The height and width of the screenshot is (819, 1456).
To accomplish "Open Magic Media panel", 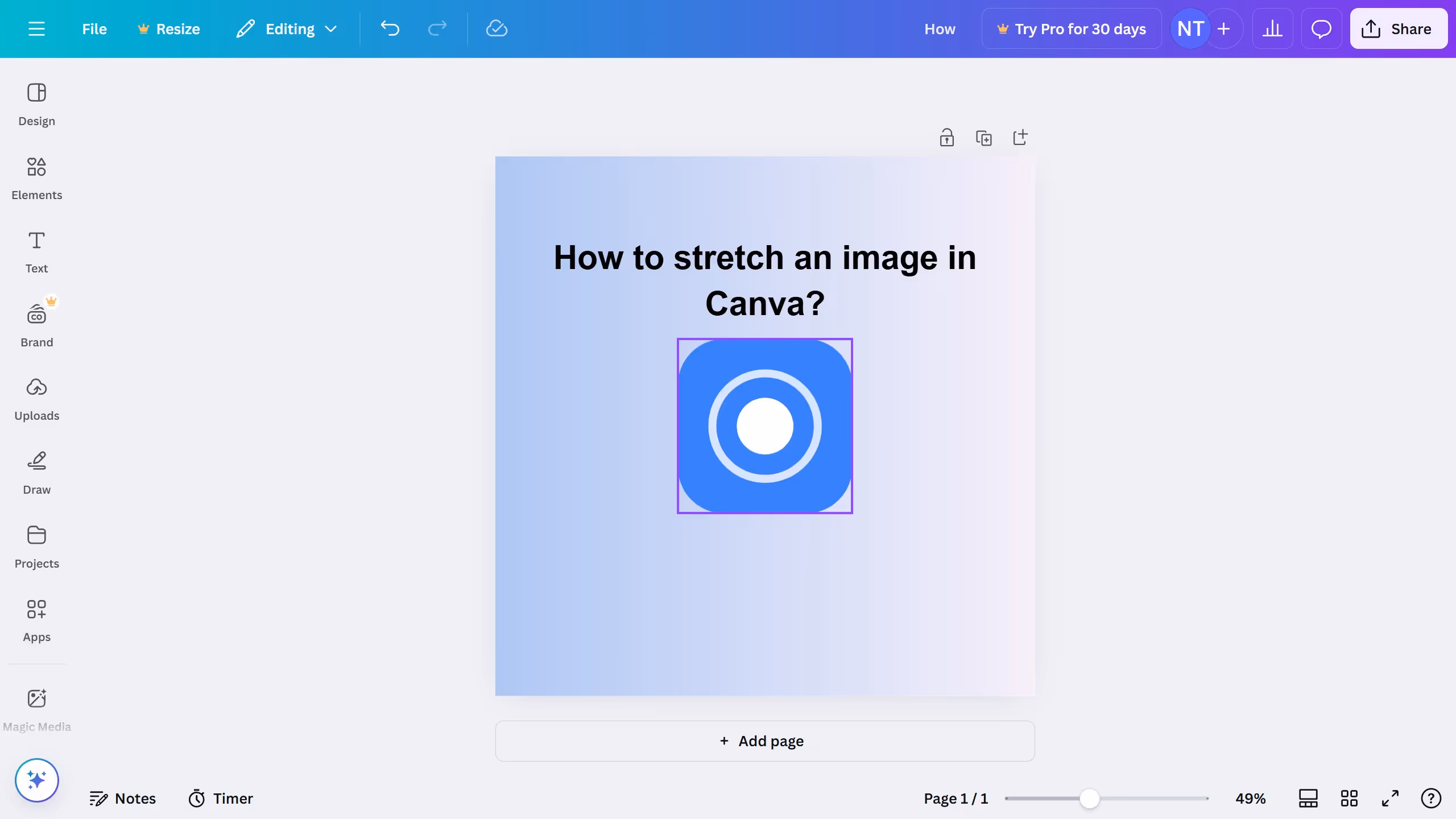I will [36, 708].
